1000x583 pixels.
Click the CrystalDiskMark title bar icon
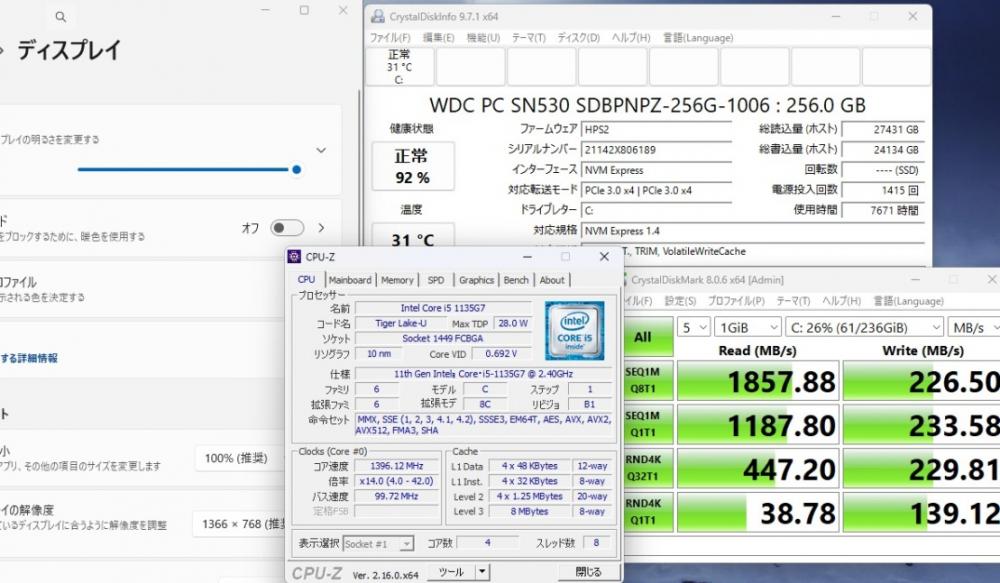626,279
